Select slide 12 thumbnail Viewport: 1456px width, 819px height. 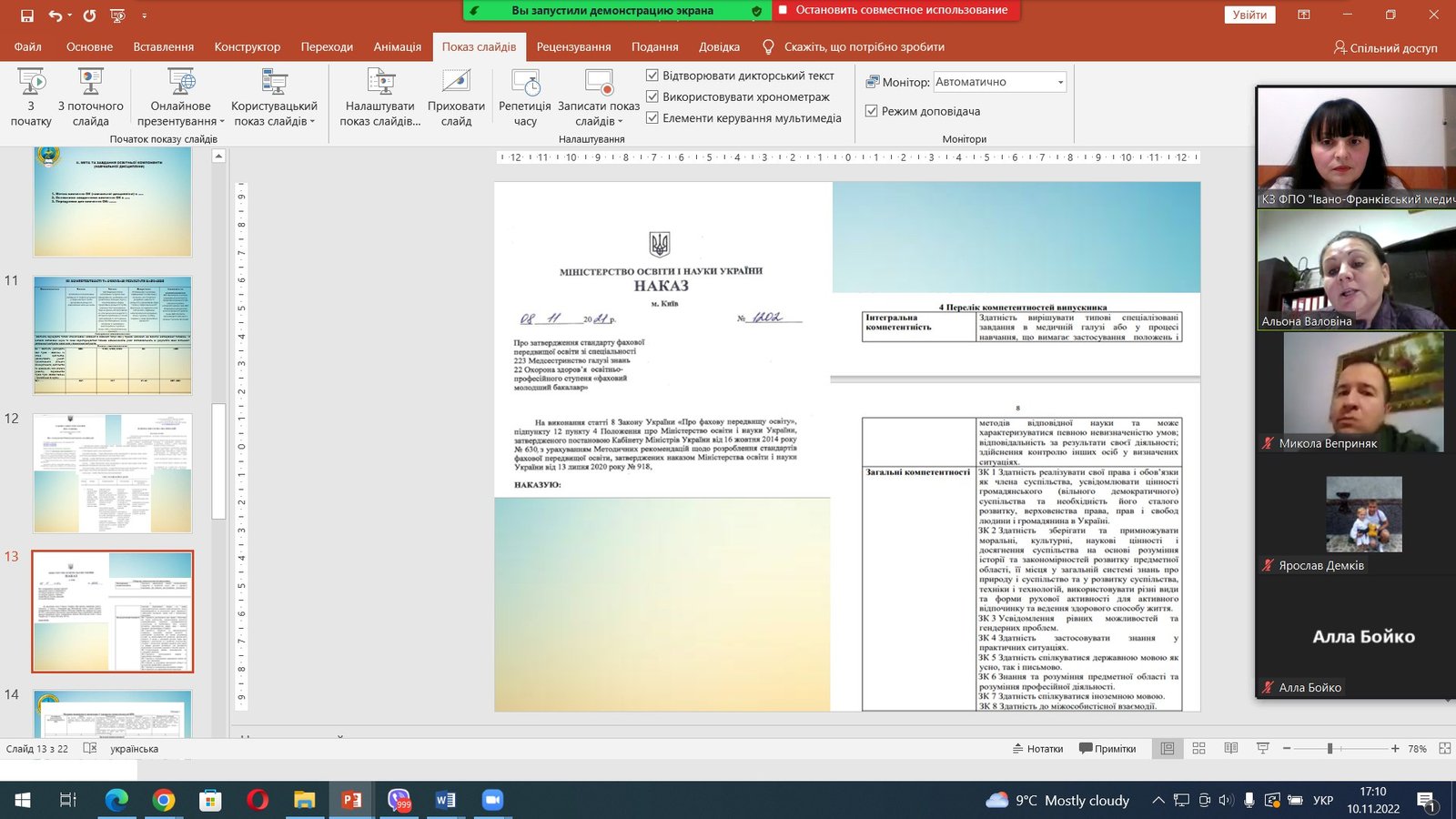113,473
